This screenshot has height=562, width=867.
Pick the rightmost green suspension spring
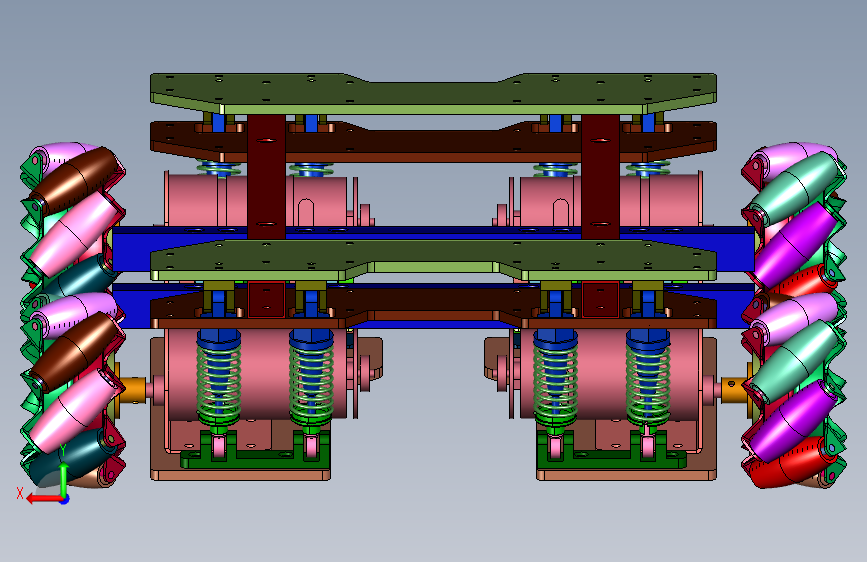[647, 383]
